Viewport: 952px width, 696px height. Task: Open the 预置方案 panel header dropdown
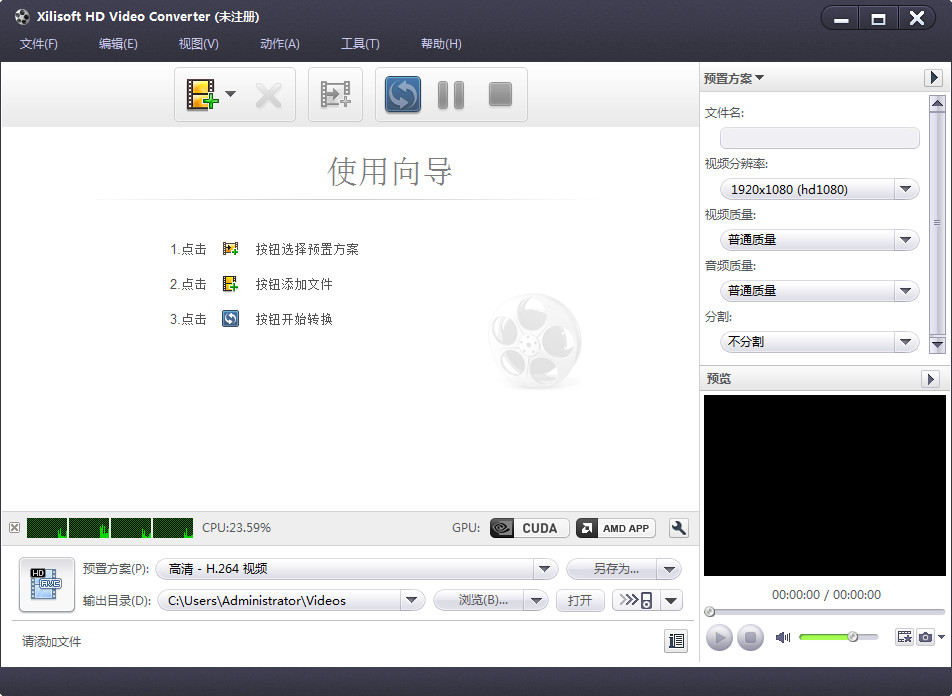click(733, 78)
